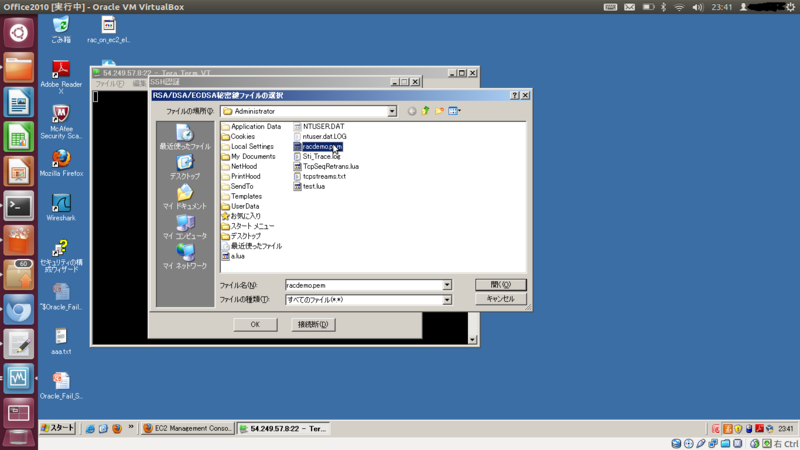
Task: Click Firefox quick launch taskbar icon
Action: coord(116,429)
